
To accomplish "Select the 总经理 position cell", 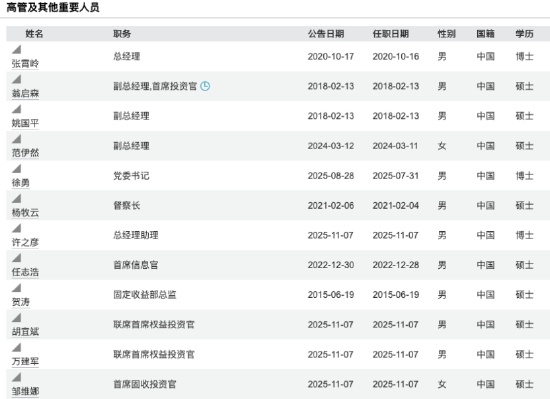I will tap(127, 56).
